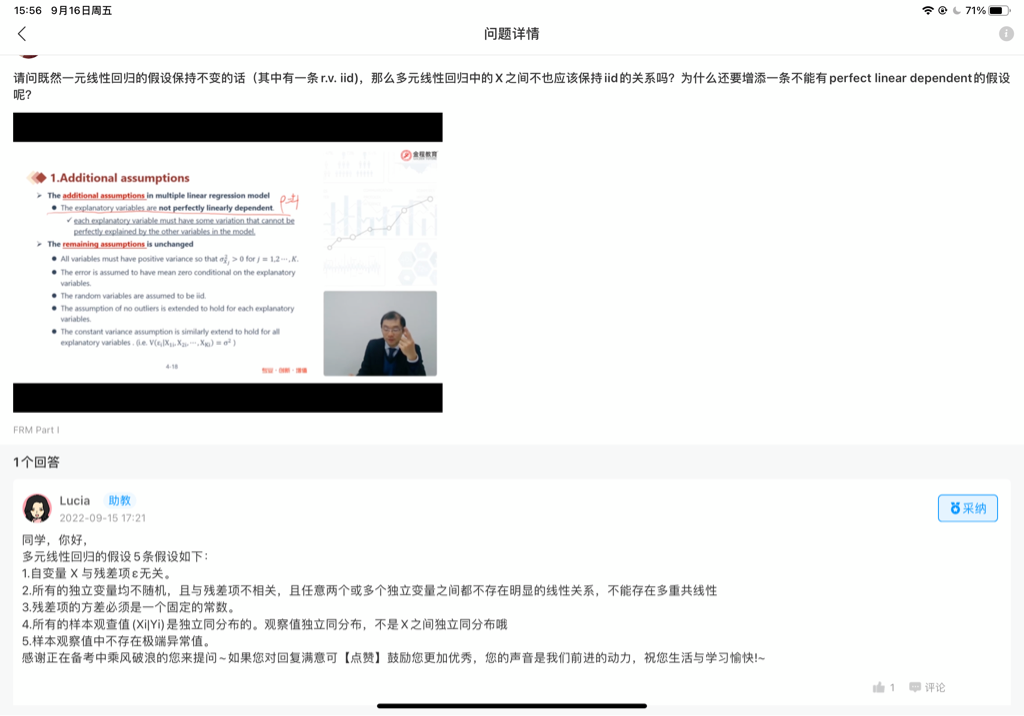Tap the question text about iid assumption

(511, 86)
